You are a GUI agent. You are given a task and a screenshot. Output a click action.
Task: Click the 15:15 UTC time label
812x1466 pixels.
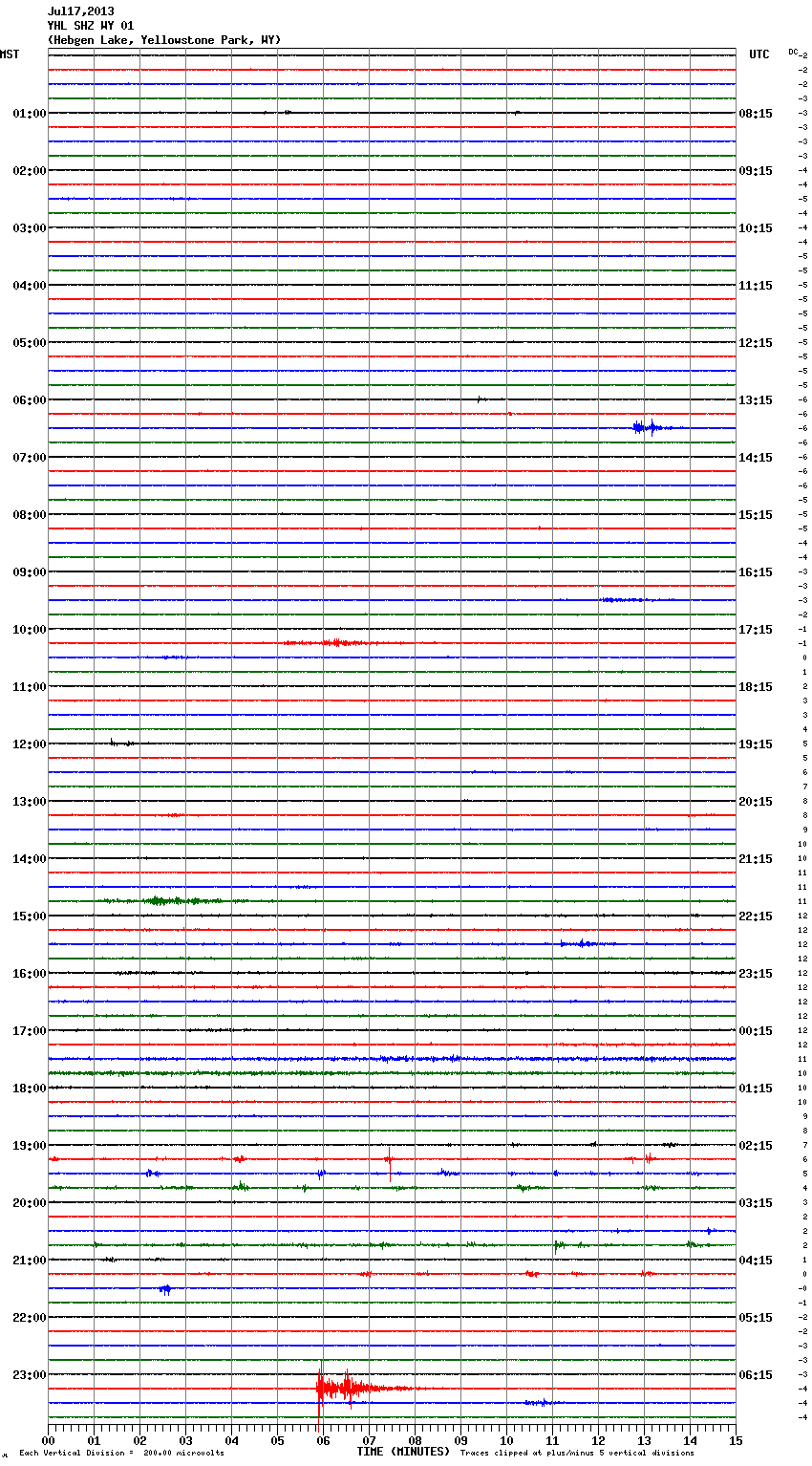point(756,515)
